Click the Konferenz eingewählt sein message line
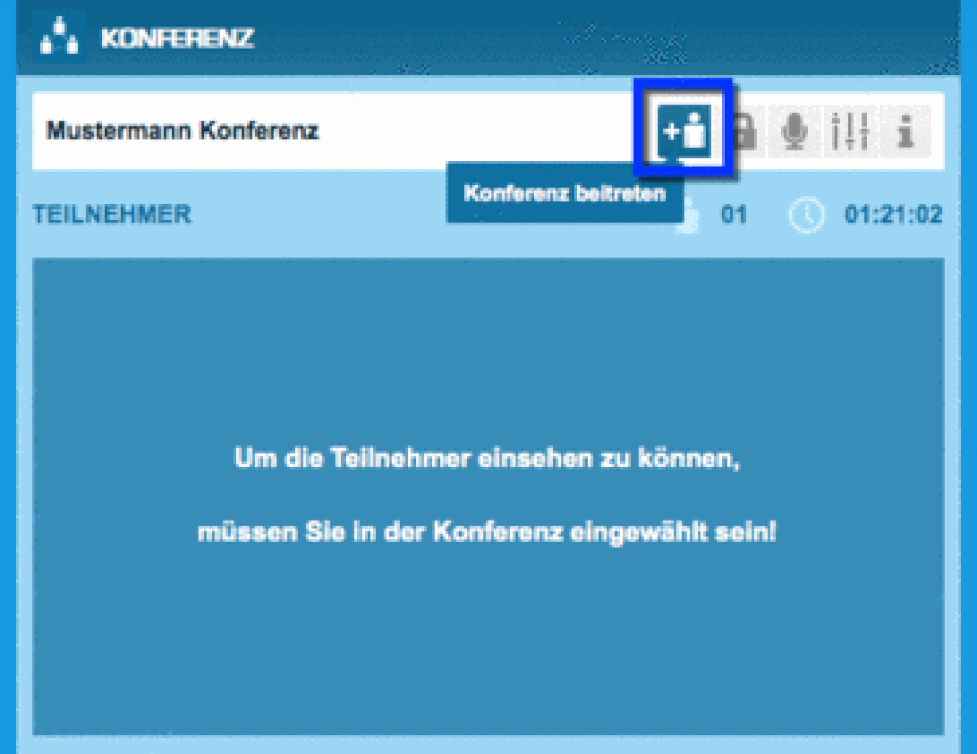 tap(487, 532)
